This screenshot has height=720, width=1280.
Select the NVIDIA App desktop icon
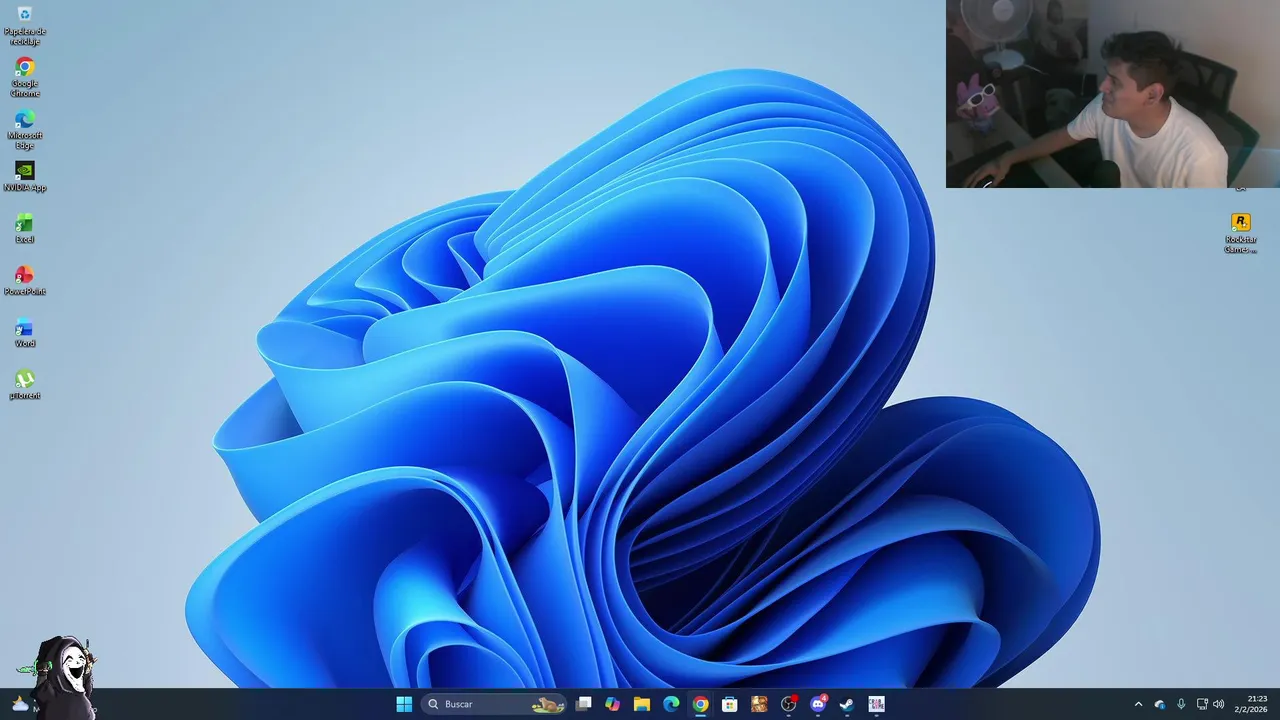(x=25, y=177)
